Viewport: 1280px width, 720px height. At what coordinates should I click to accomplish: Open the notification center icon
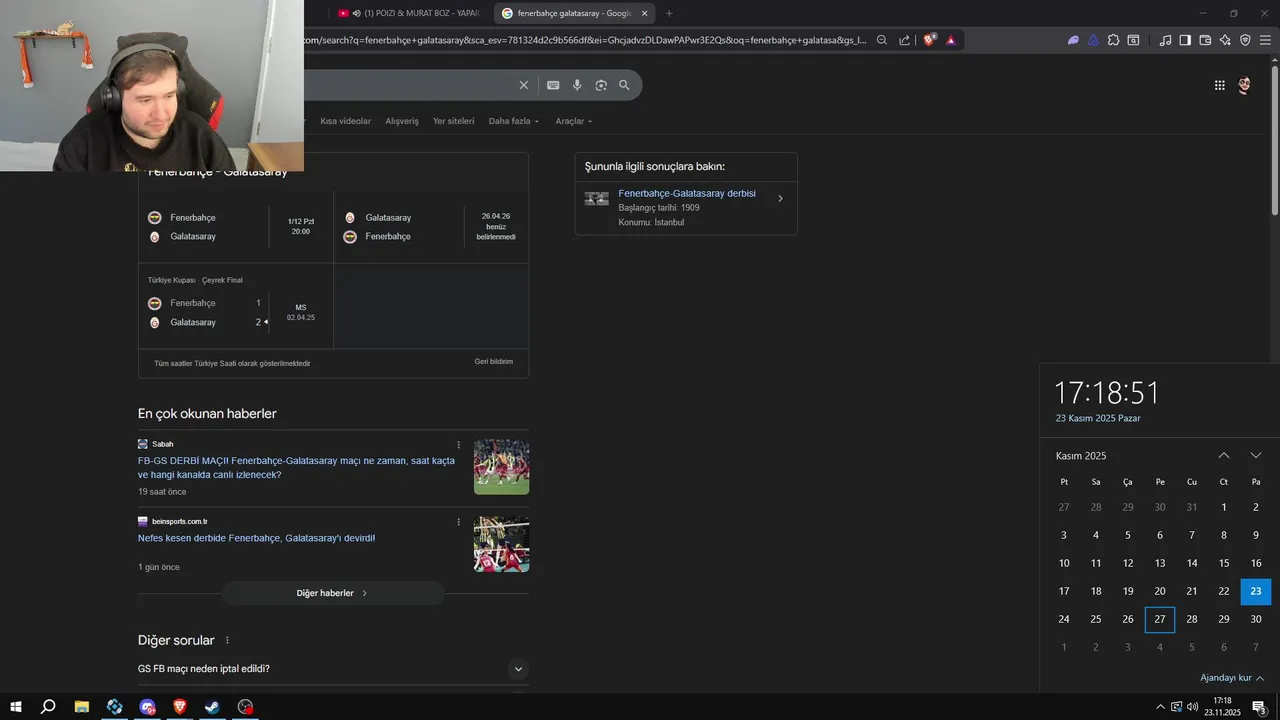(x=1259, y=707)
